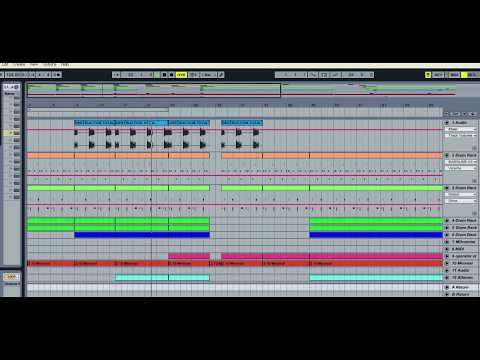
Task: Open the 3 Drum Rack track's upper device chooser
Action: 462,195
